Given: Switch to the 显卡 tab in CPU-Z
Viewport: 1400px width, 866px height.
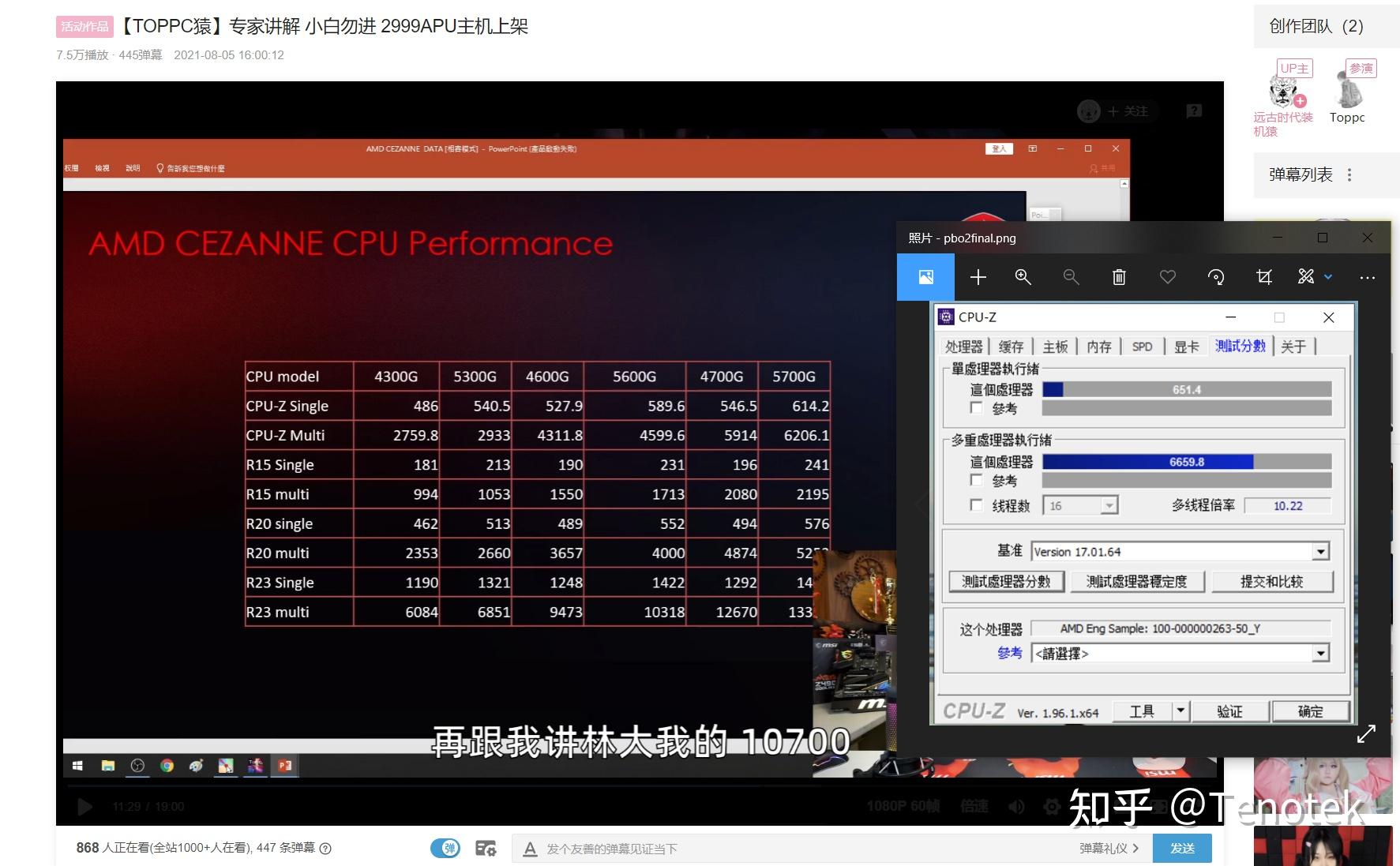Looking at the screenshot, I should pyautogui.click(x=1186, y=346).
